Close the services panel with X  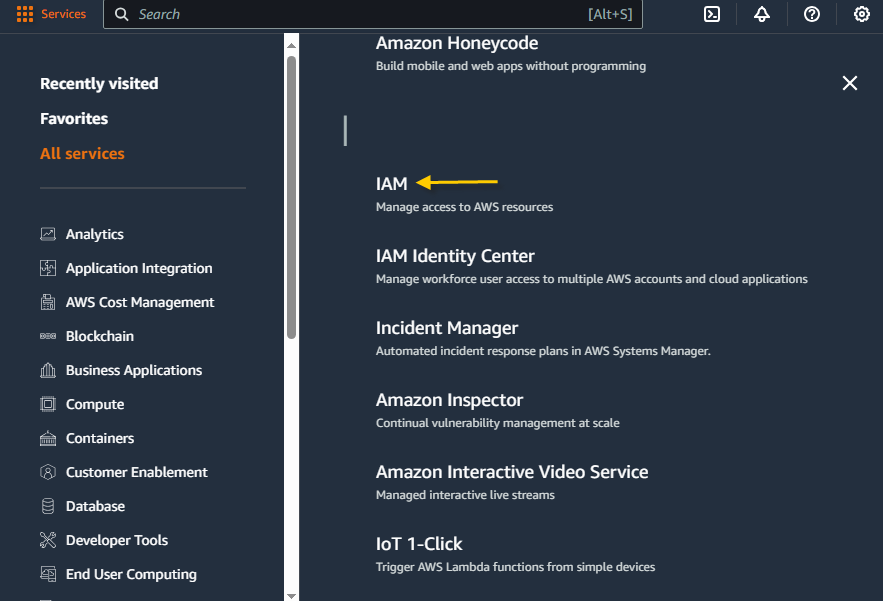[x=850, y=83]
